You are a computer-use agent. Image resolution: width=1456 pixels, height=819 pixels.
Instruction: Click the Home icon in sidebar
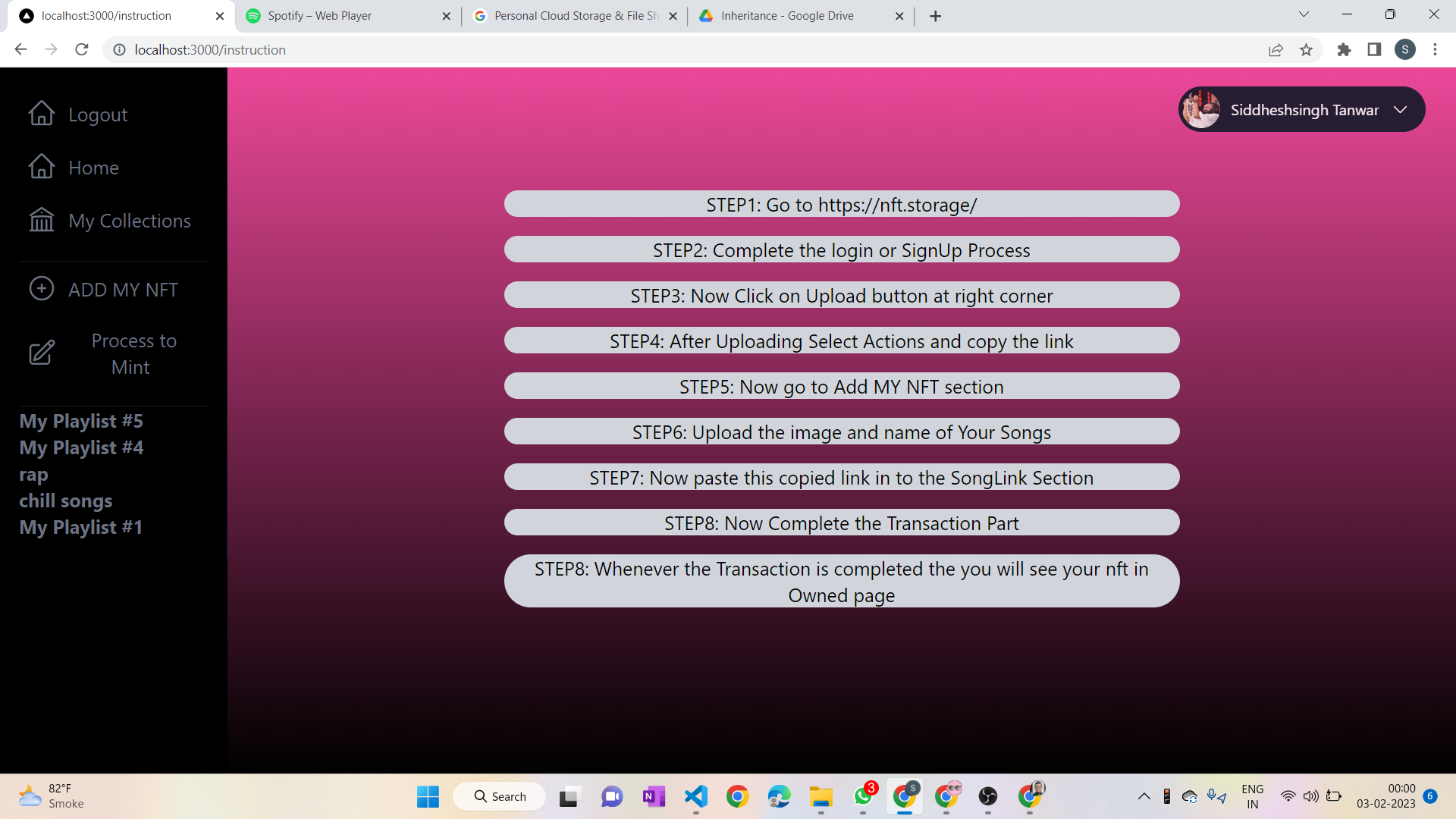click(x=42, y=167)
